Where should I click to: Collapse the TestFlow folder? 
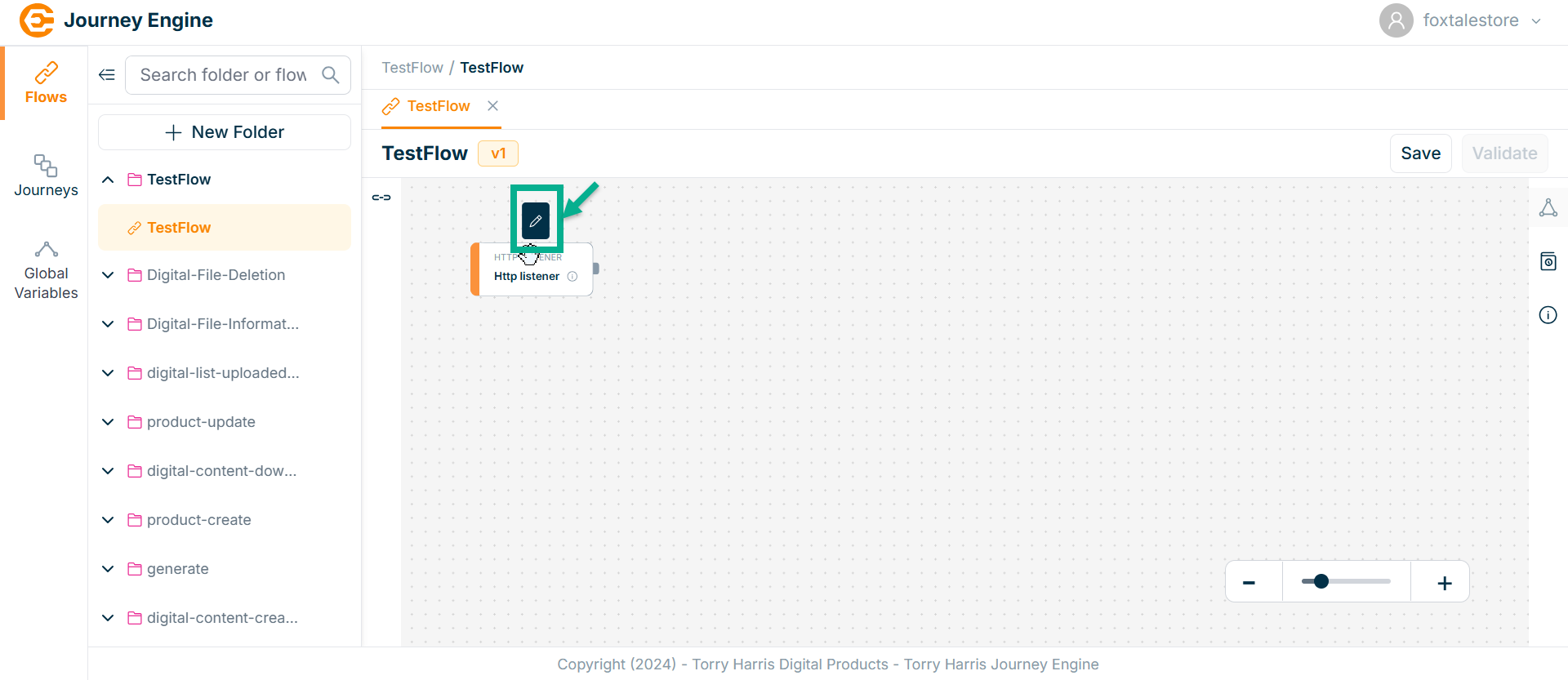tap(108, 180)
